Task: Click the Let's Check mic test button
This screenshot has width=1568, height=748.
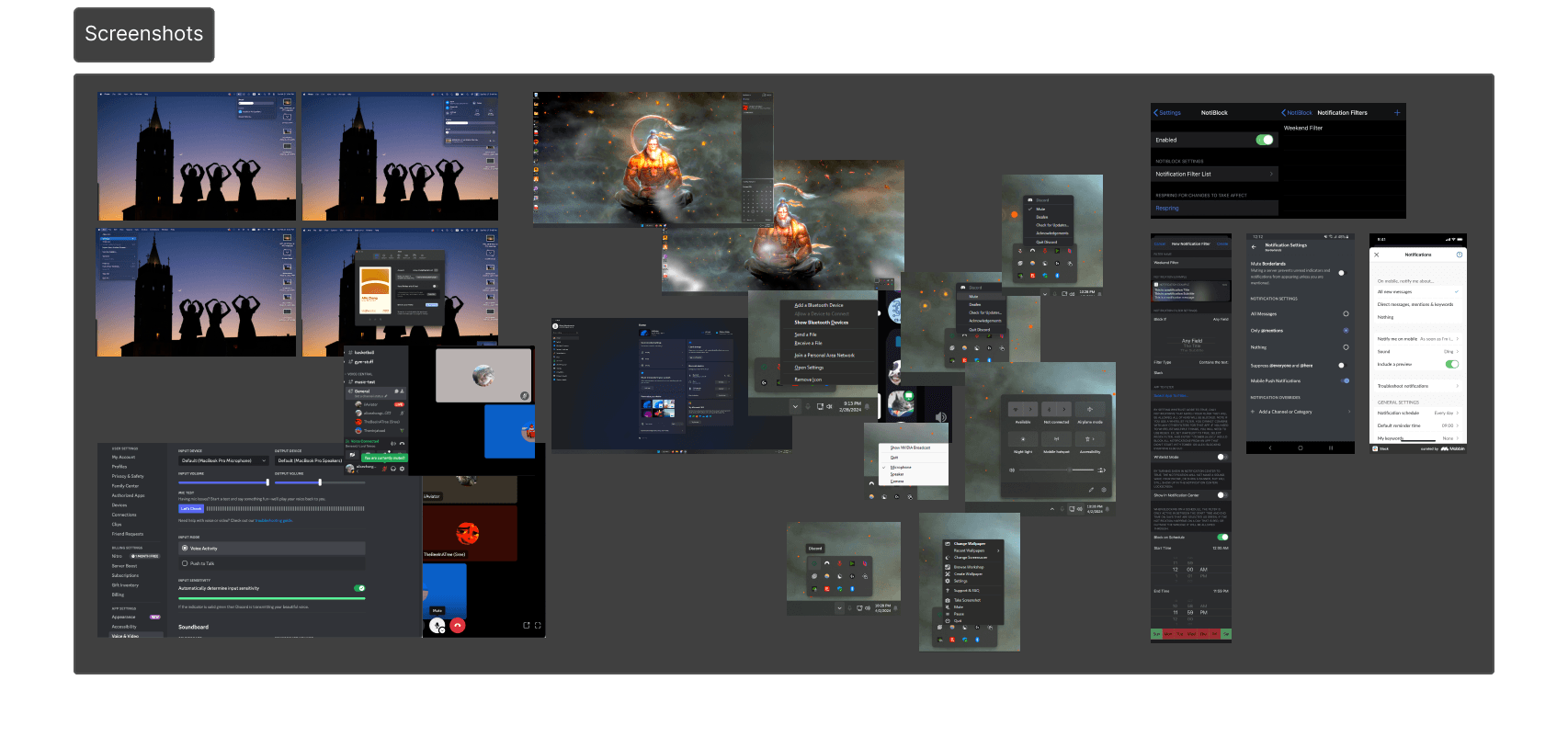Action: (x=191, y=508)
